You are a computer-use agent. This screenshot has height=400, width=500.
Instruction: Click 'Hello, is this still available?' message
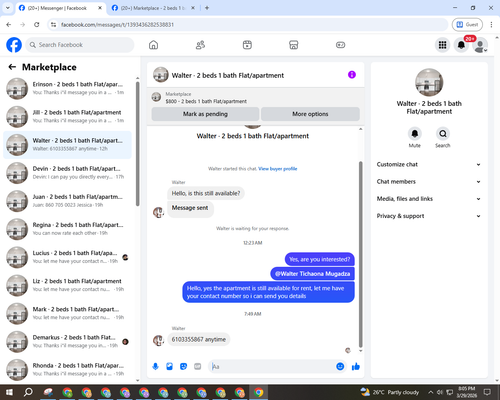point(206,193)
